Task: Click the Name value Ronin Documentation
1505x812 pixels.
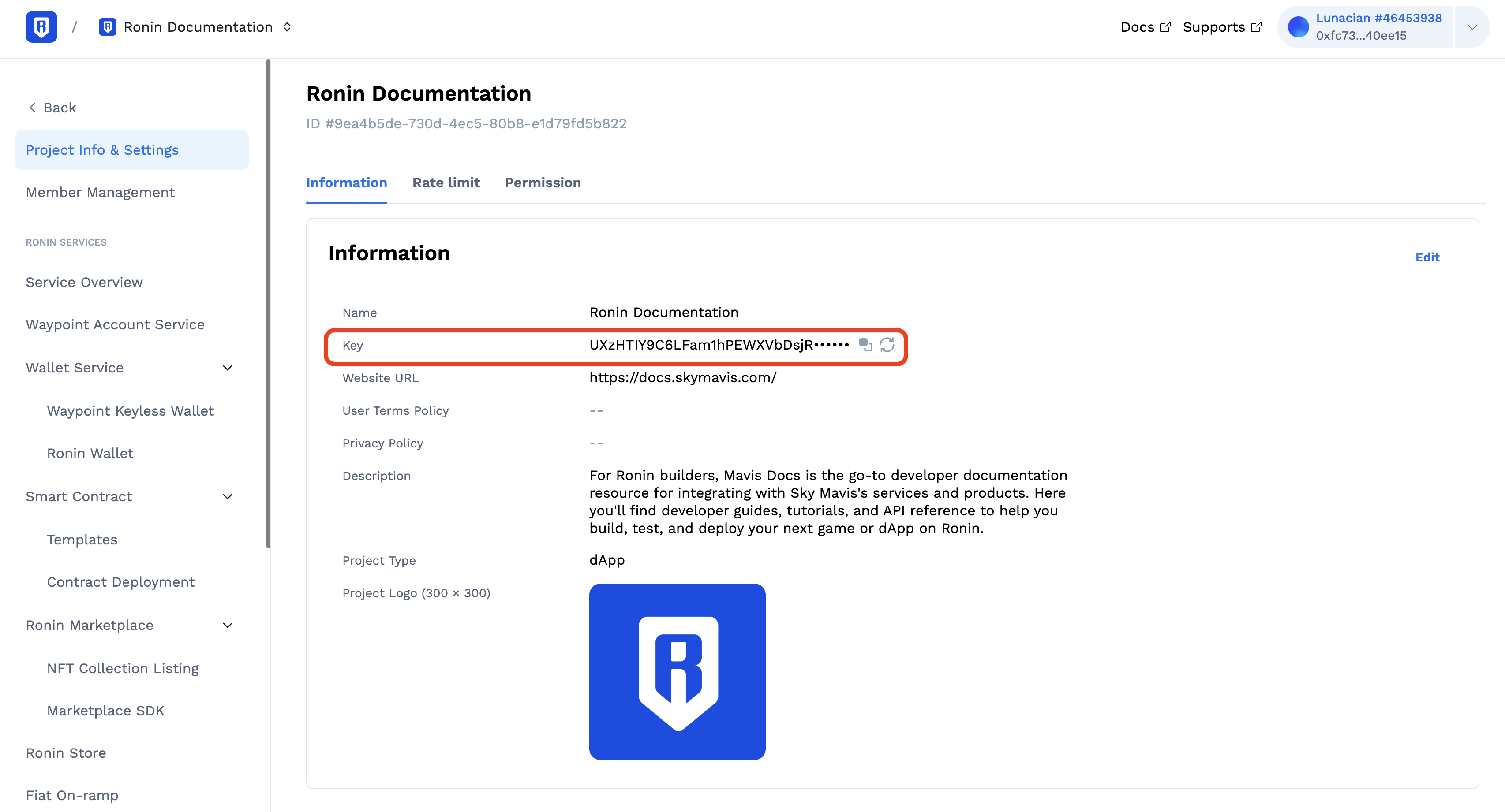Action: (x=664, y=312)
